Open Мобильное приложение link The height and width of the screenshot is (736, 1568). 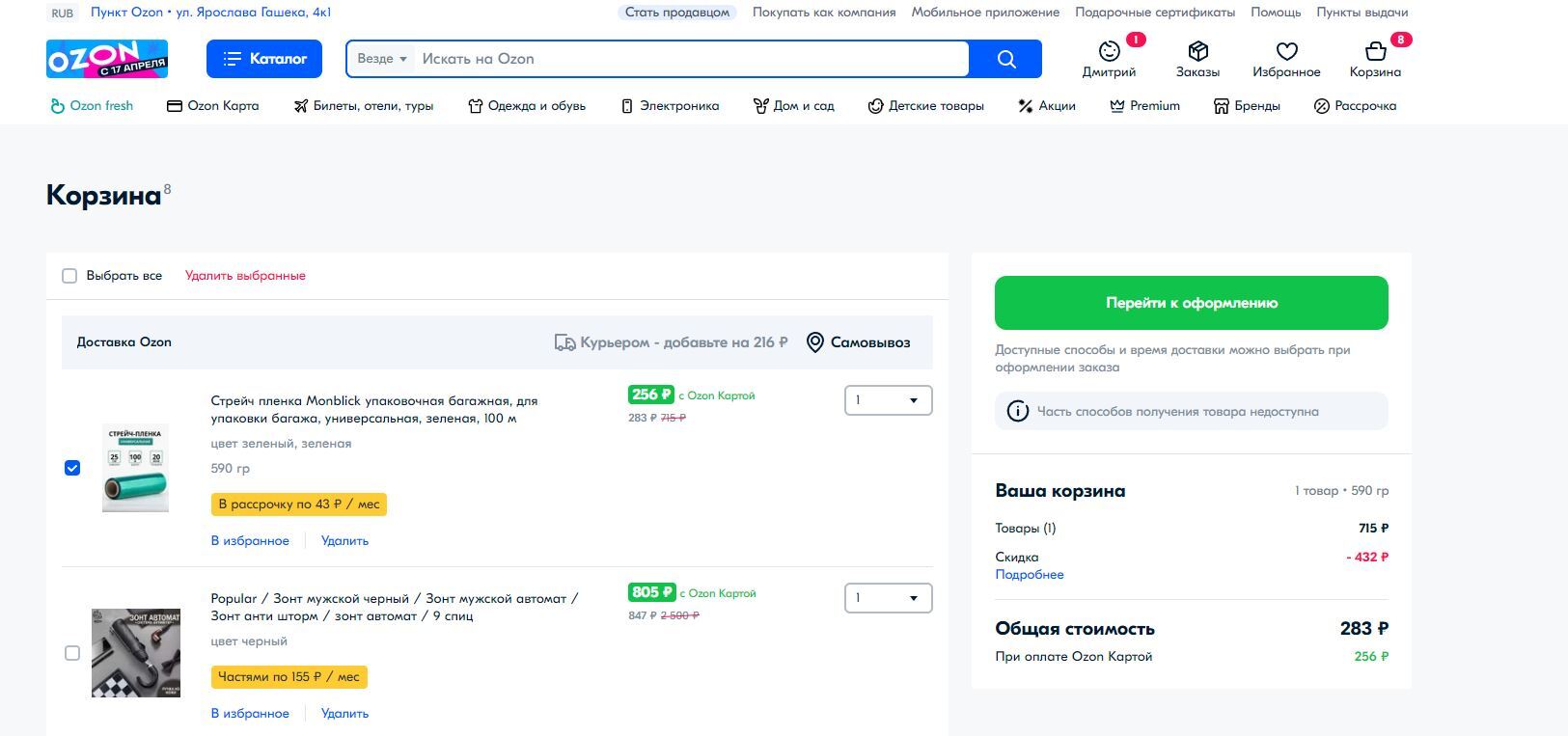[985, 13]
